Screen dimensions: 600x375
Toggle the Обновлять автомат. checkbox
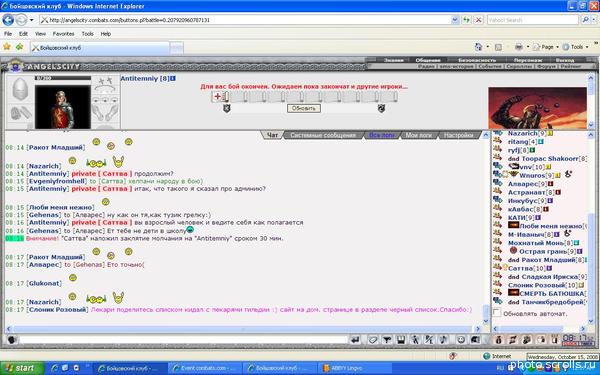497,313
